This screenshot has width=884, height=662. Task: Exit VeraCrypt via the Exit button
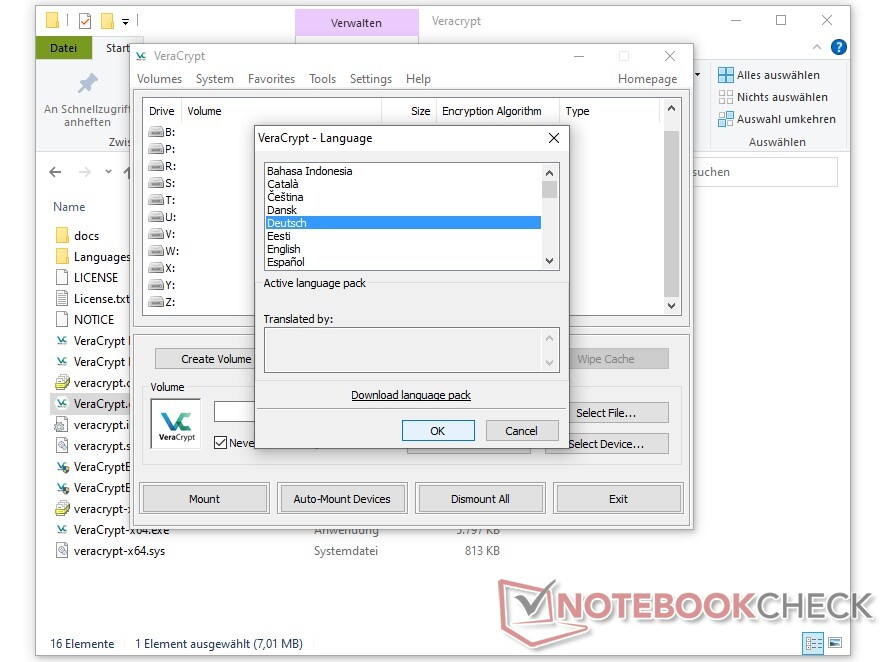(618, 498)
